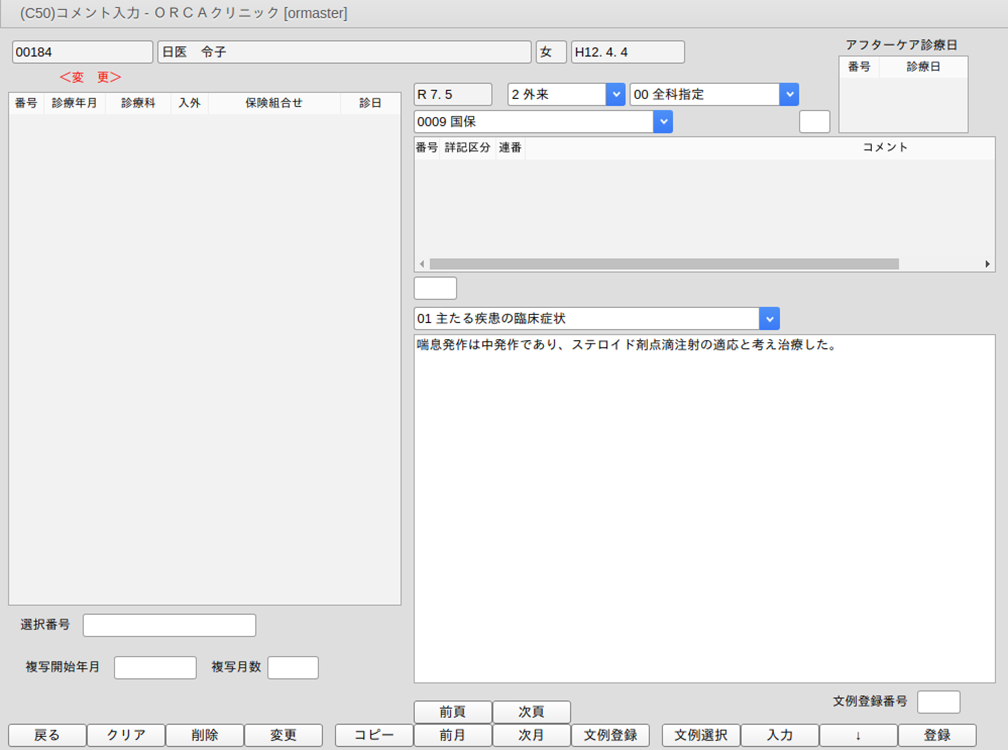The image size is (1008, 750).
Task: Expand the 00 全科指定 department dropdown
Action: tap(789, 94)
